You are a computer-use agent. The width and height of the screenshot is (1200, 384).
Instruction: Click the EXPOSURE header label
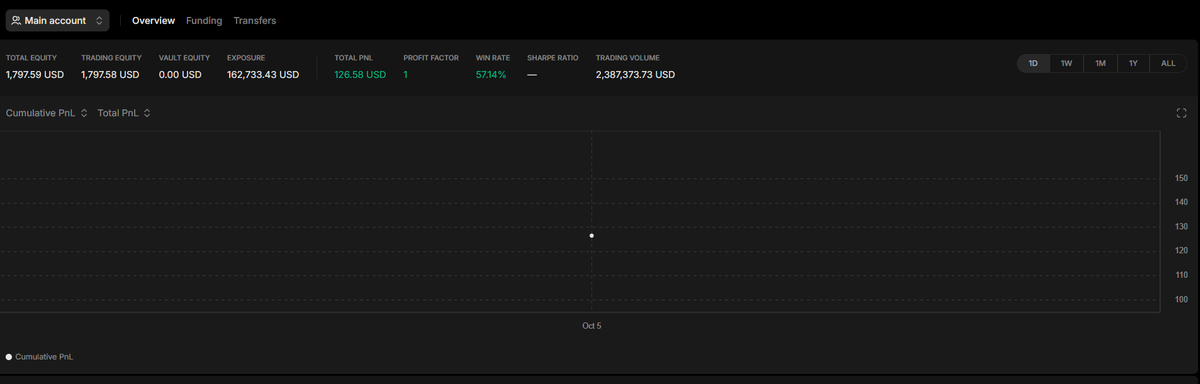[x=246, y=58]
